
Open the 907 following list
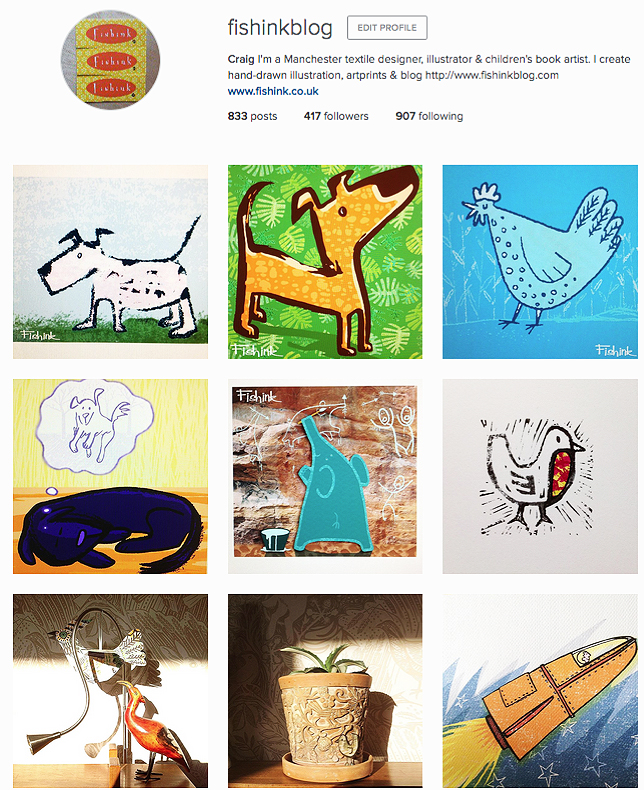429,116
